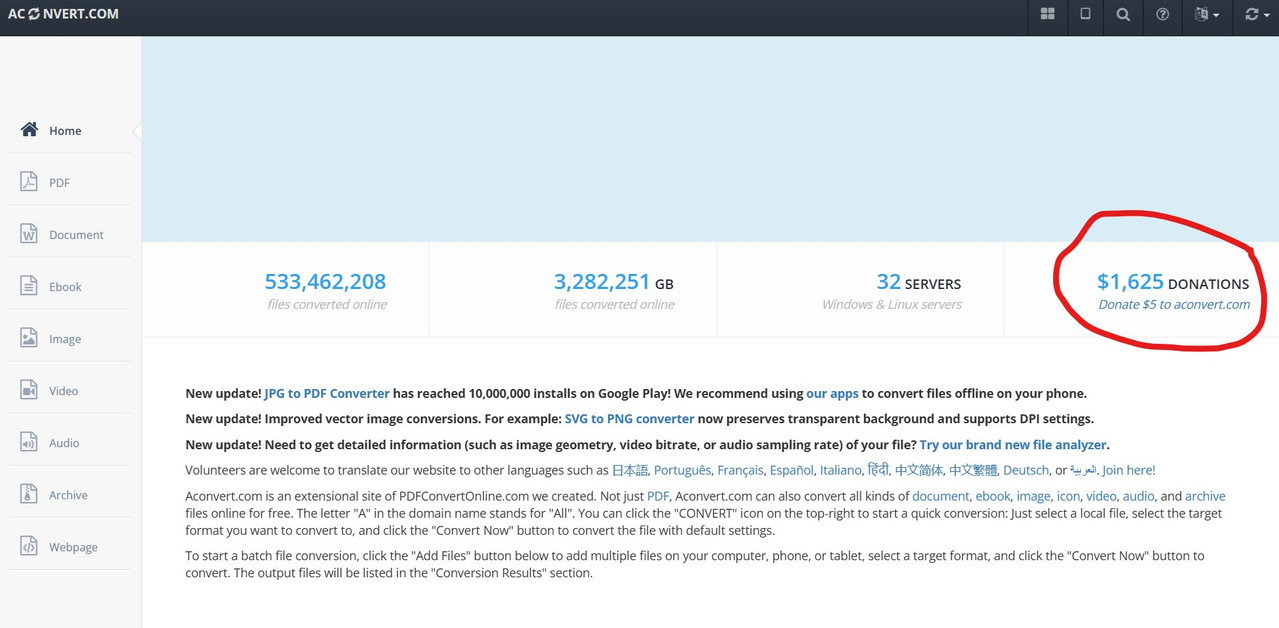Screen dimensions: 1279x628
Task: Switch to the 中文简体 language link
Action: point(919,470)
